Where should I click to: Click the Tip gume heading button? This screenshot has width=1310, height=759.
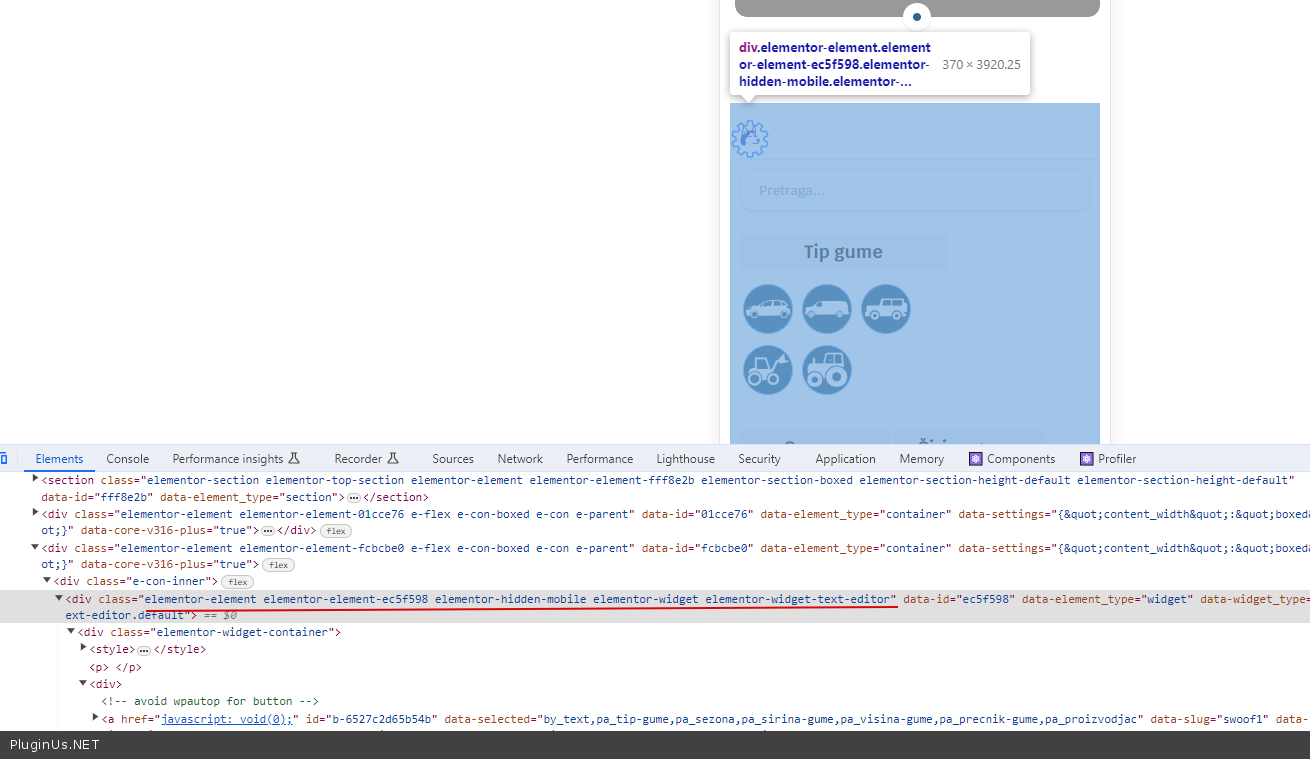pos(843,252)
